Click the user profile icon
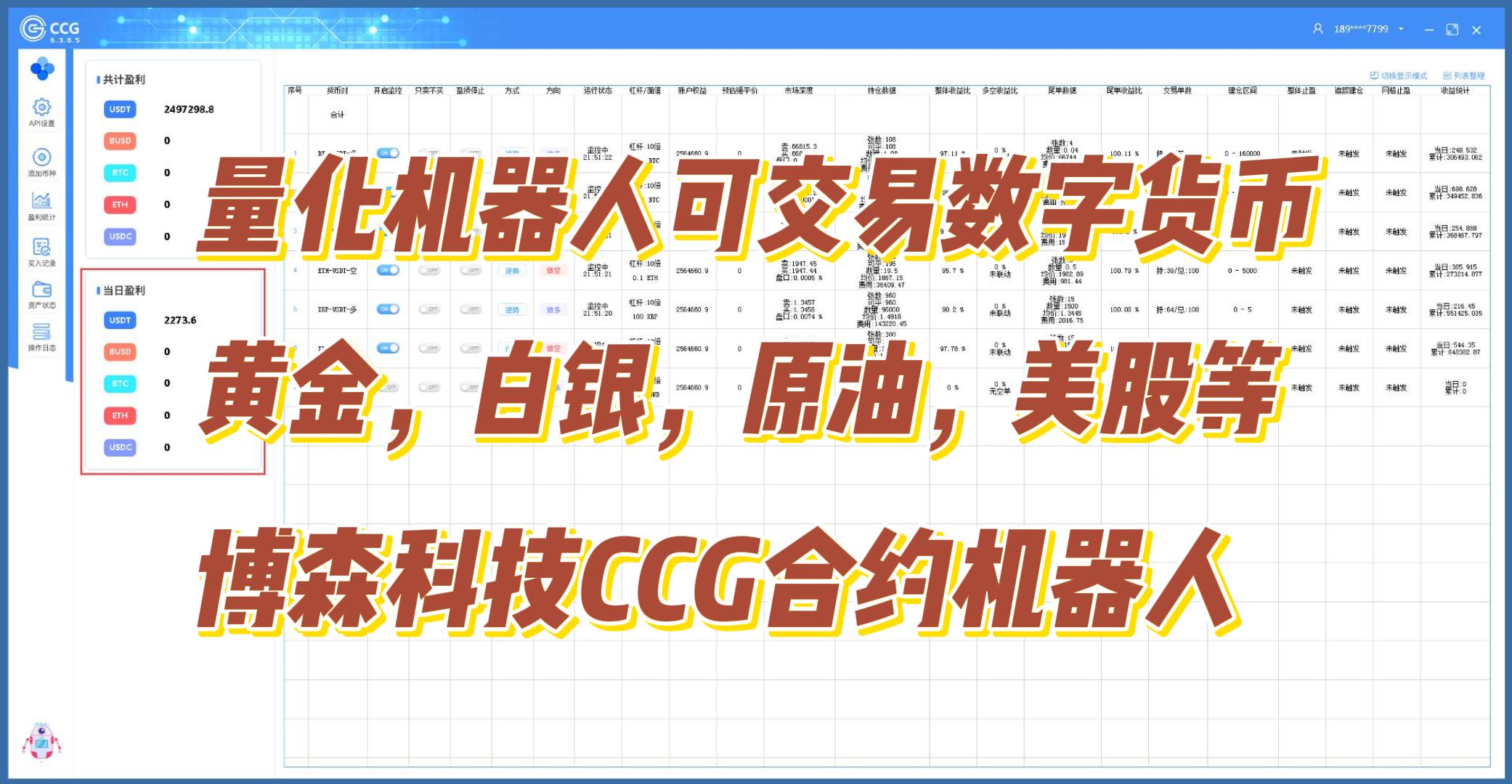The image size is (1512, 784). click(x=1317, y=29)
